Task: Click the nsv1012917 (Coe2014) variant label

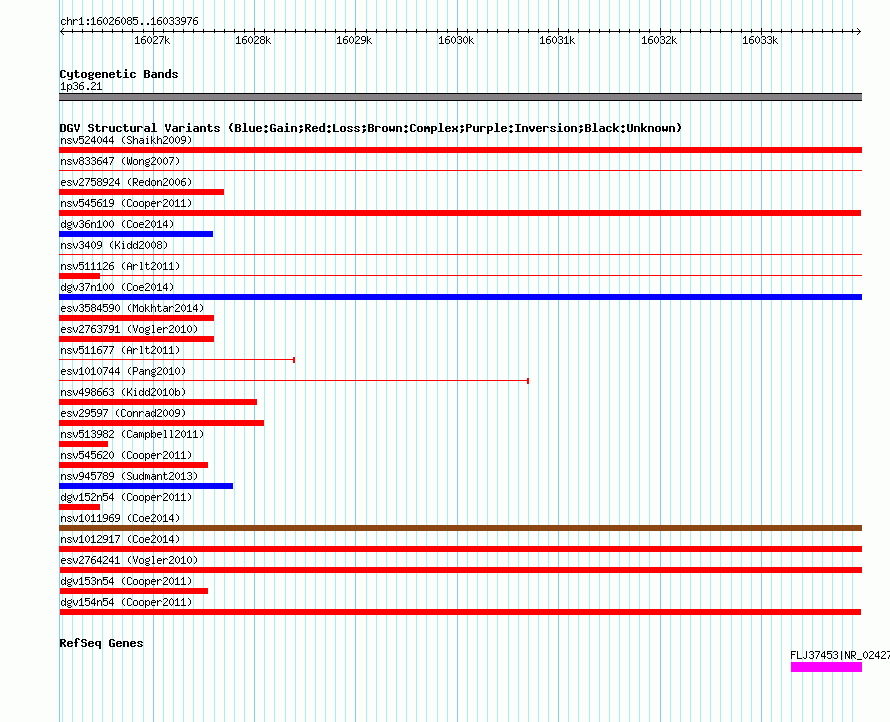Action: [x=120, y=539]
